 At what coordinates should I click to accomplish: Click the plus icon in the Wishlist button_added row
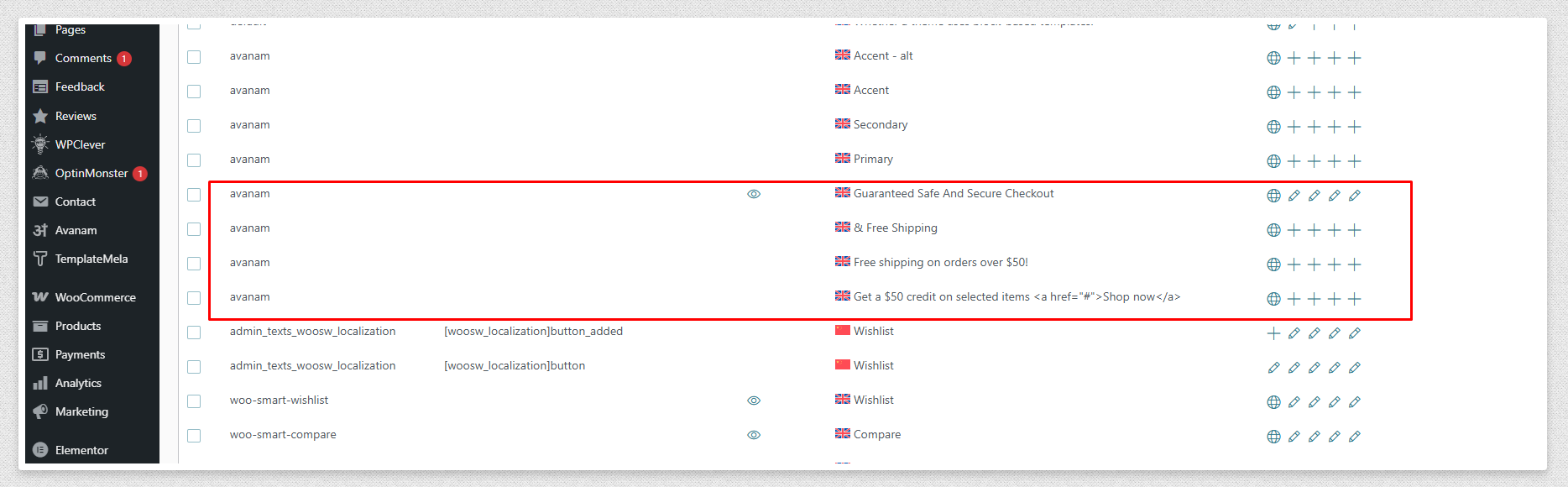tap(1273, 333)
